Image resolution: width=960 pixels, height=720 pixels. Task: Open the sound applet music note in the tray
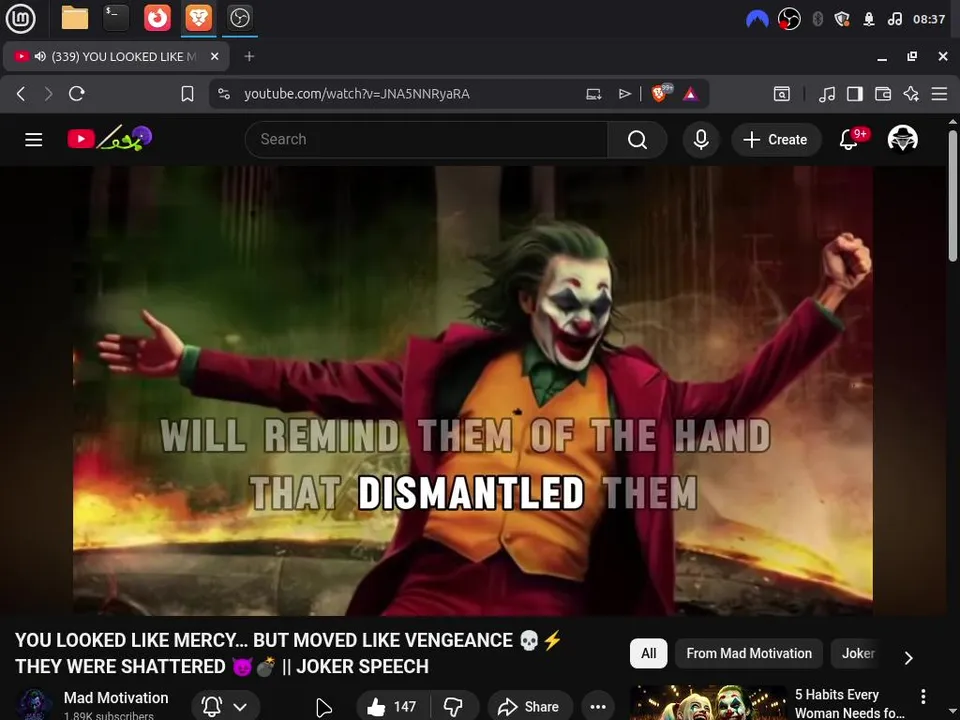(x=894, y=19)
